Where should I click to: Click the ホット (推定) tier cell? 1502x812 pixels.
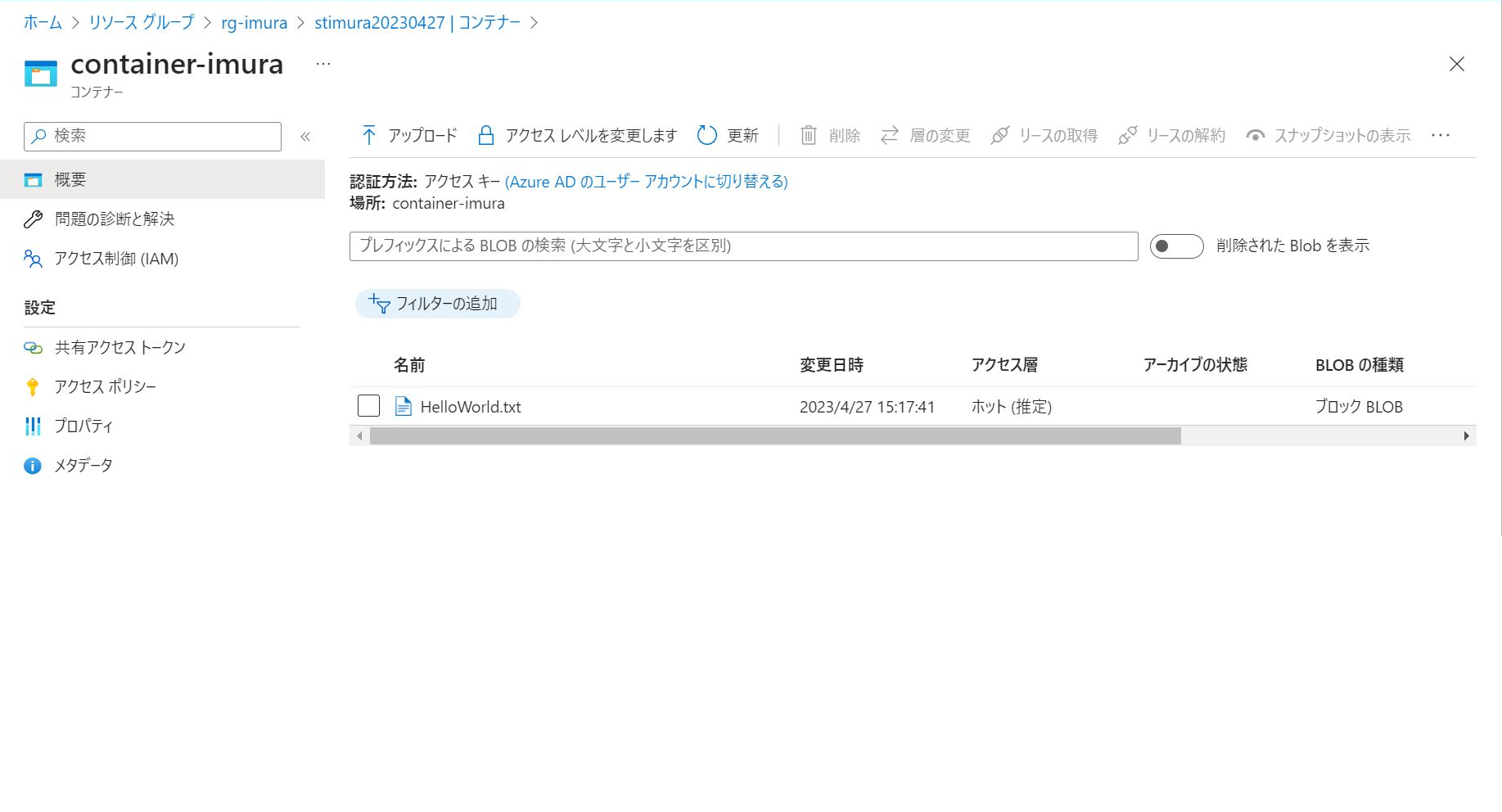pos(1012,407)
